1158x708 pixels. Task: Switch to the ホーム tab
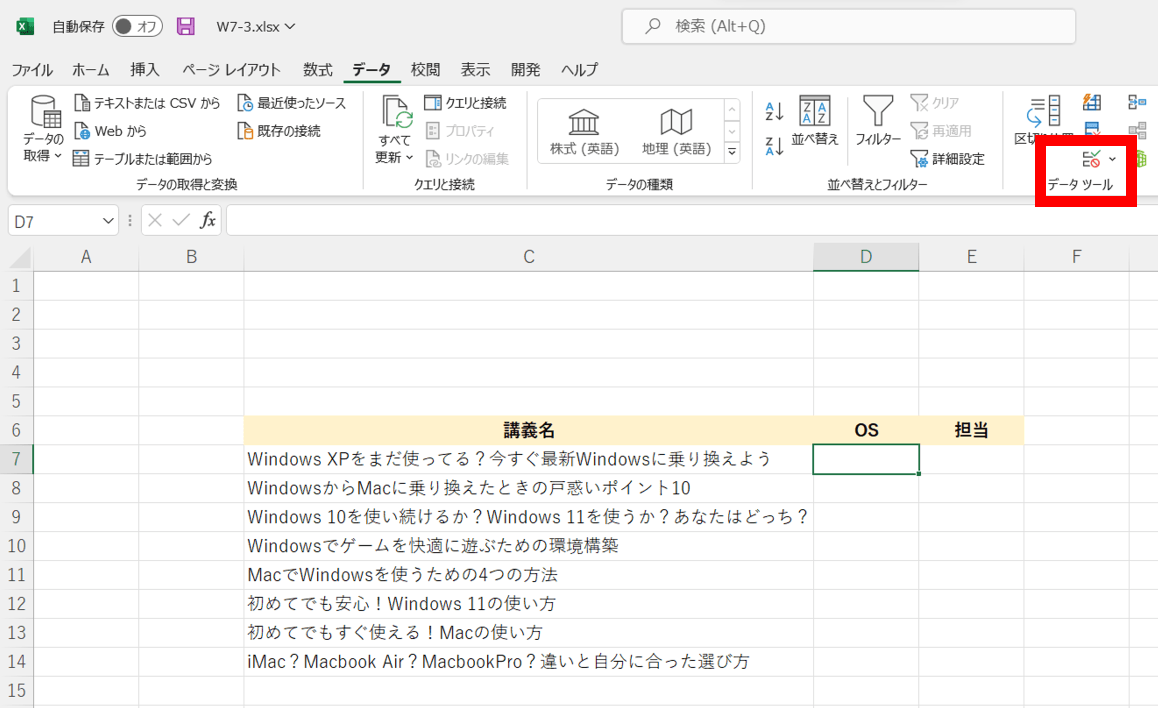click(x=91, y=69)
